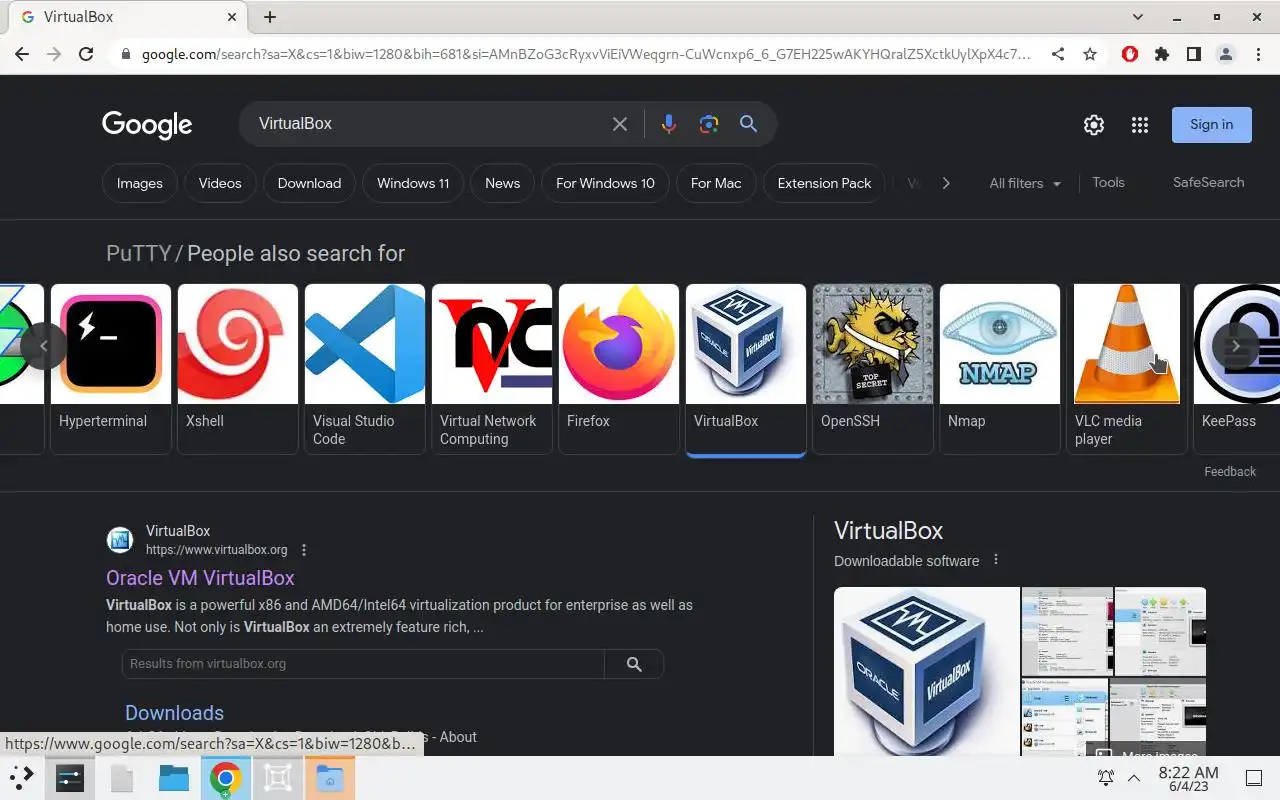
Task: Start a voice search with the microphone
Action: [x=669, y=124]
